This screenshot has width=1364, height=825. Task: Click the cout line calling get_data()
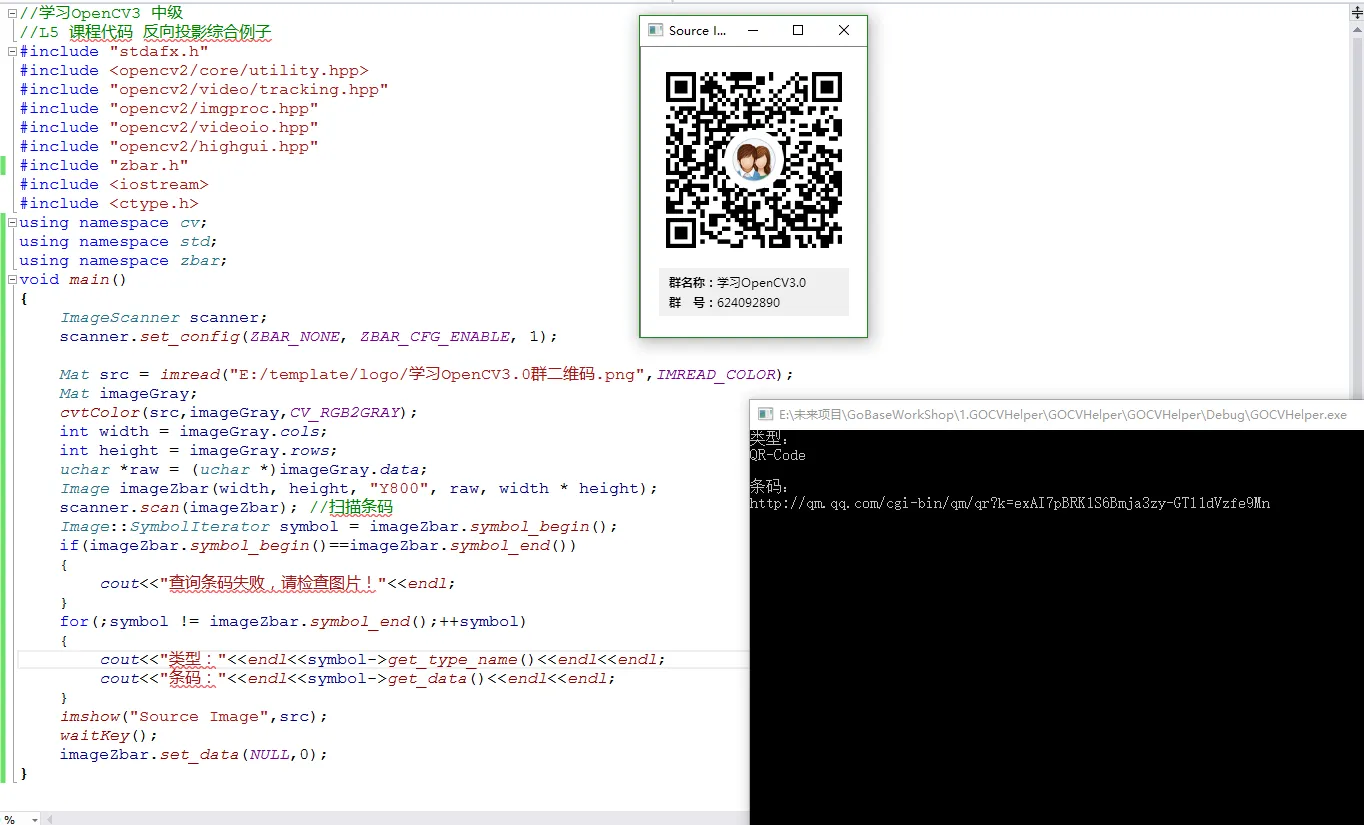click(x=358, y=678)
